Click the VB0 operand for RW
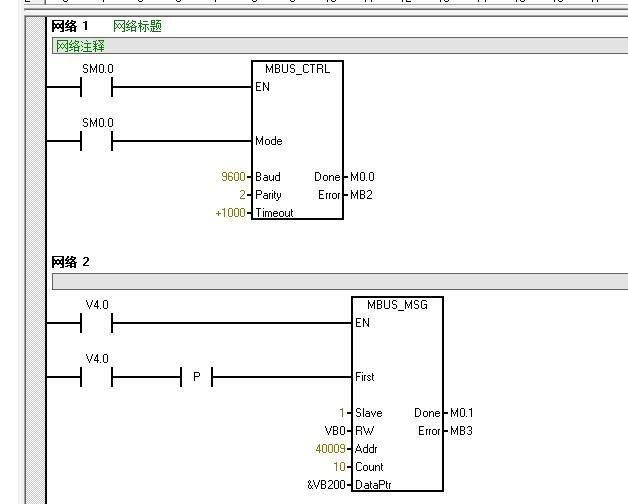Screen dimensions: 628x504 (333, 431)
